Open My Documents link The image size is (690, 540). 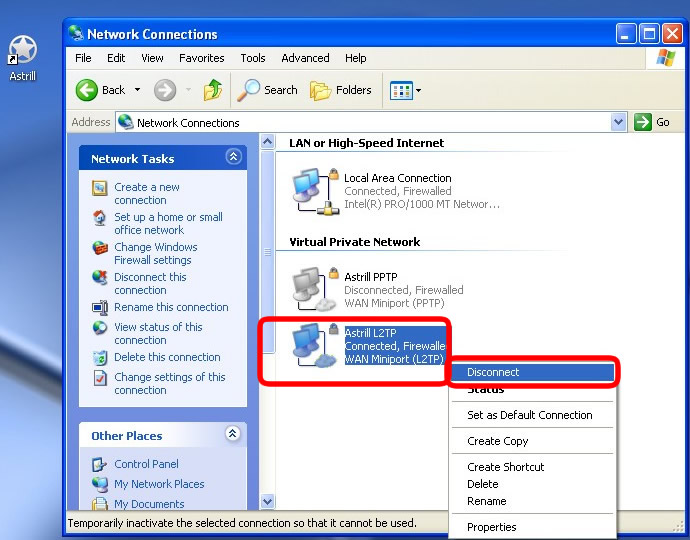149,504
